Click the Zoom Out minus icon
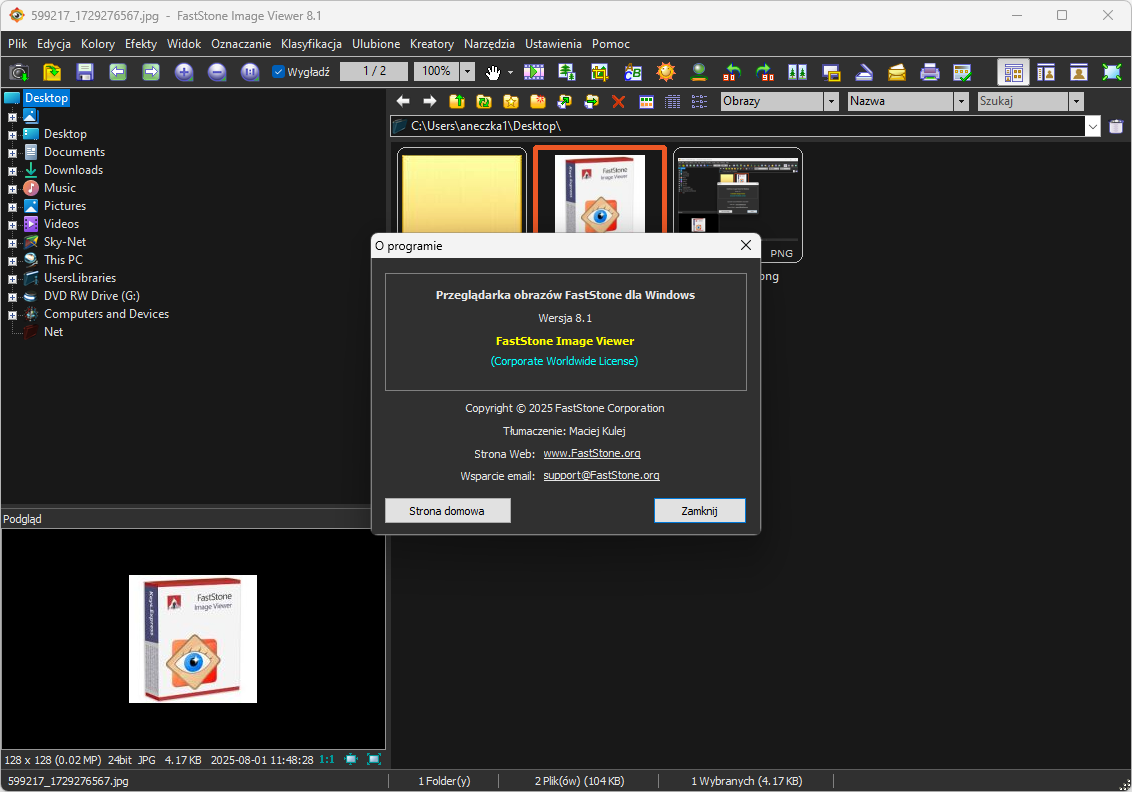 (217, 72)
